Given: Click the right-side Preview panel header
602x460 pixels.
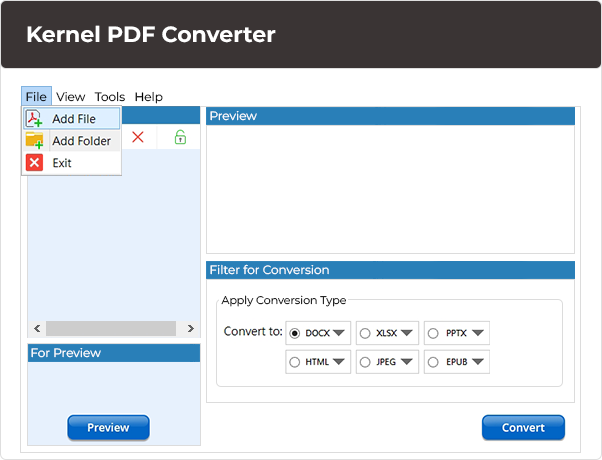Looking at the screenshot, I should click(390, 116).
